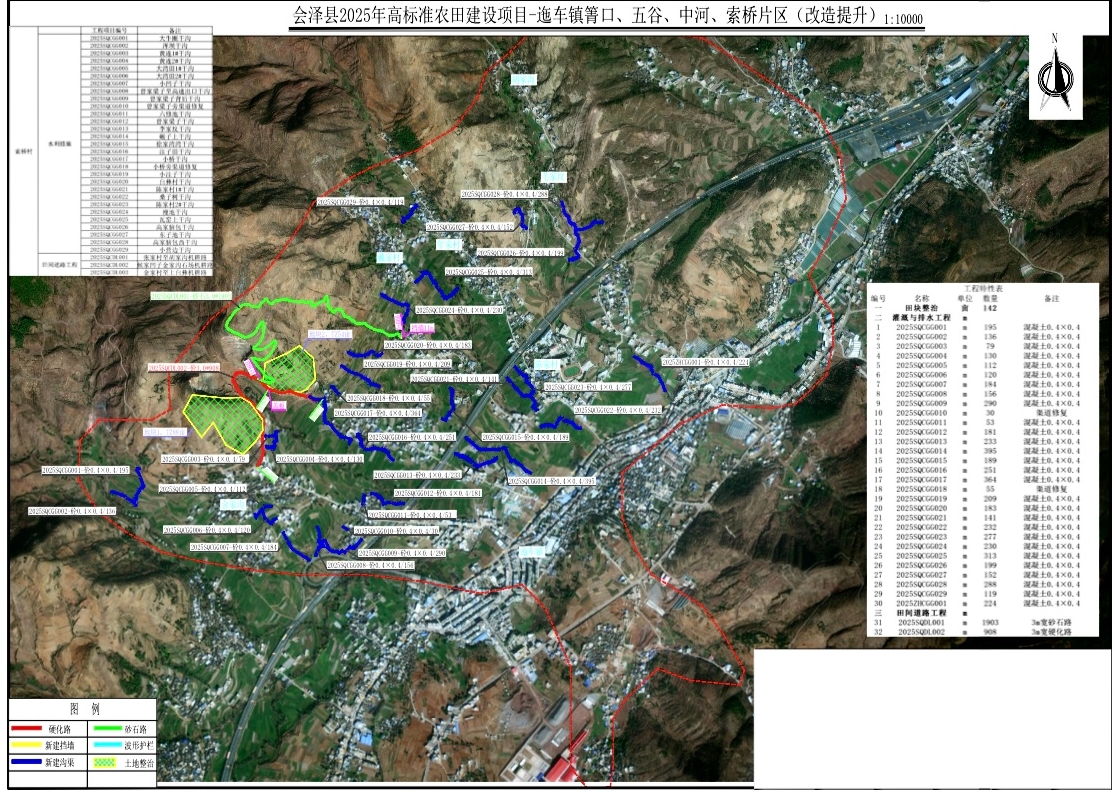Select the smaller hatched land consolidation polygon
The image size is (1116, 792).
click(289, 366)
